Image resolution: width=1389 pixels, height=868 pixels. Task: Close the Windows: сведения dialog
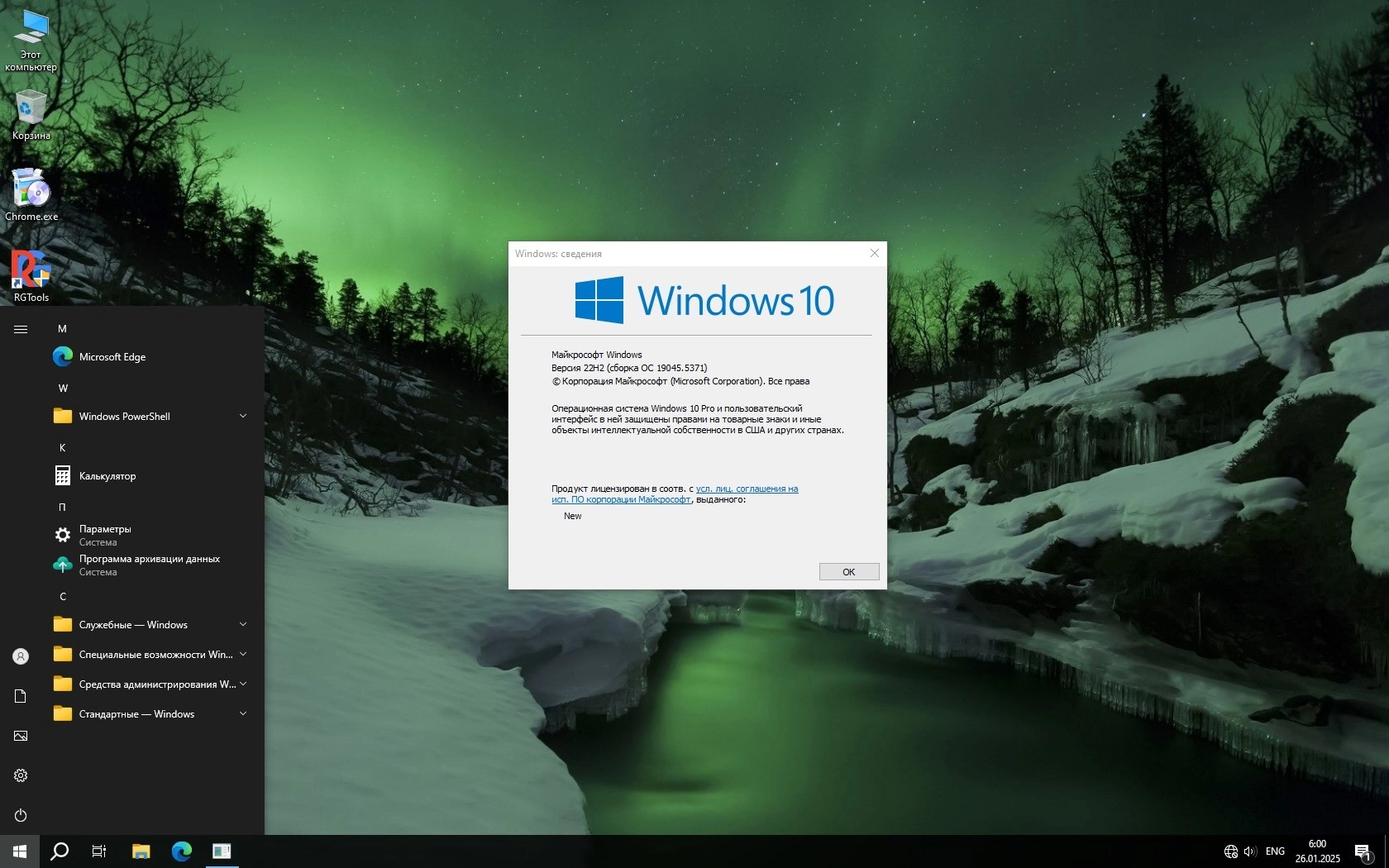pos(875,253)
